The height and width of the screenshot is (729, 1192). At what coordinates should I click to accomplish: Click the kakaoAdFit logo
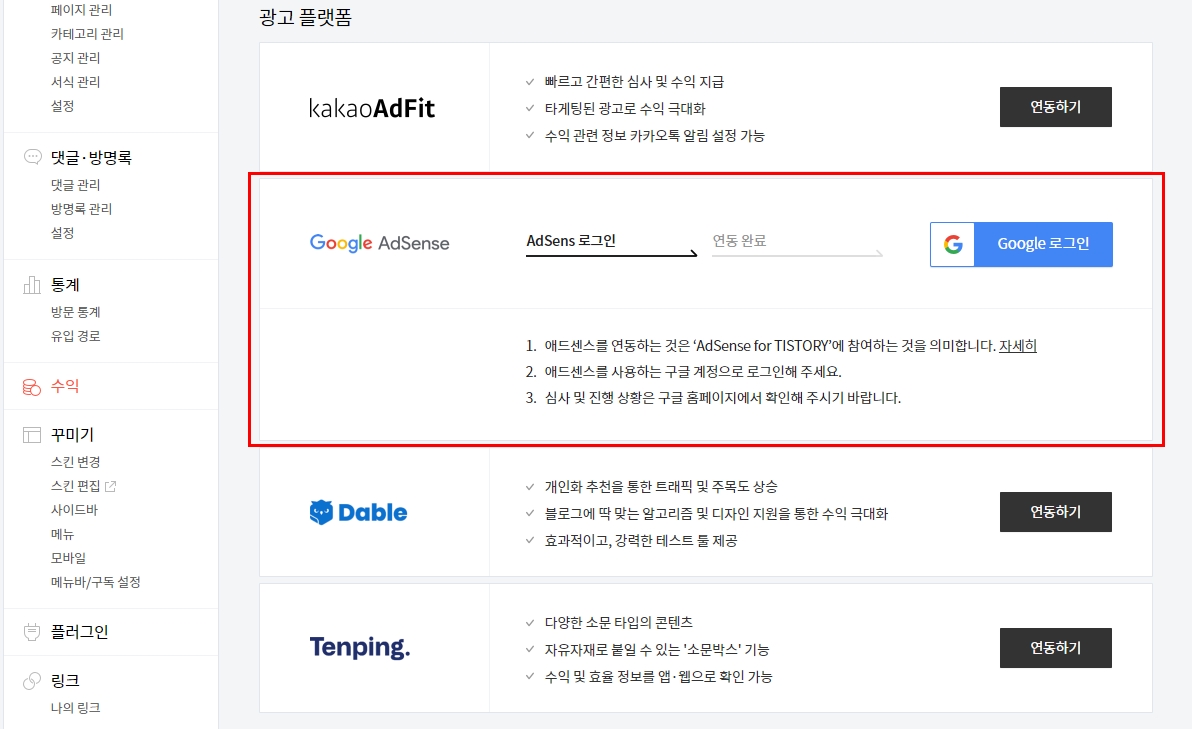pyautogui.click(x=372, y=108)
